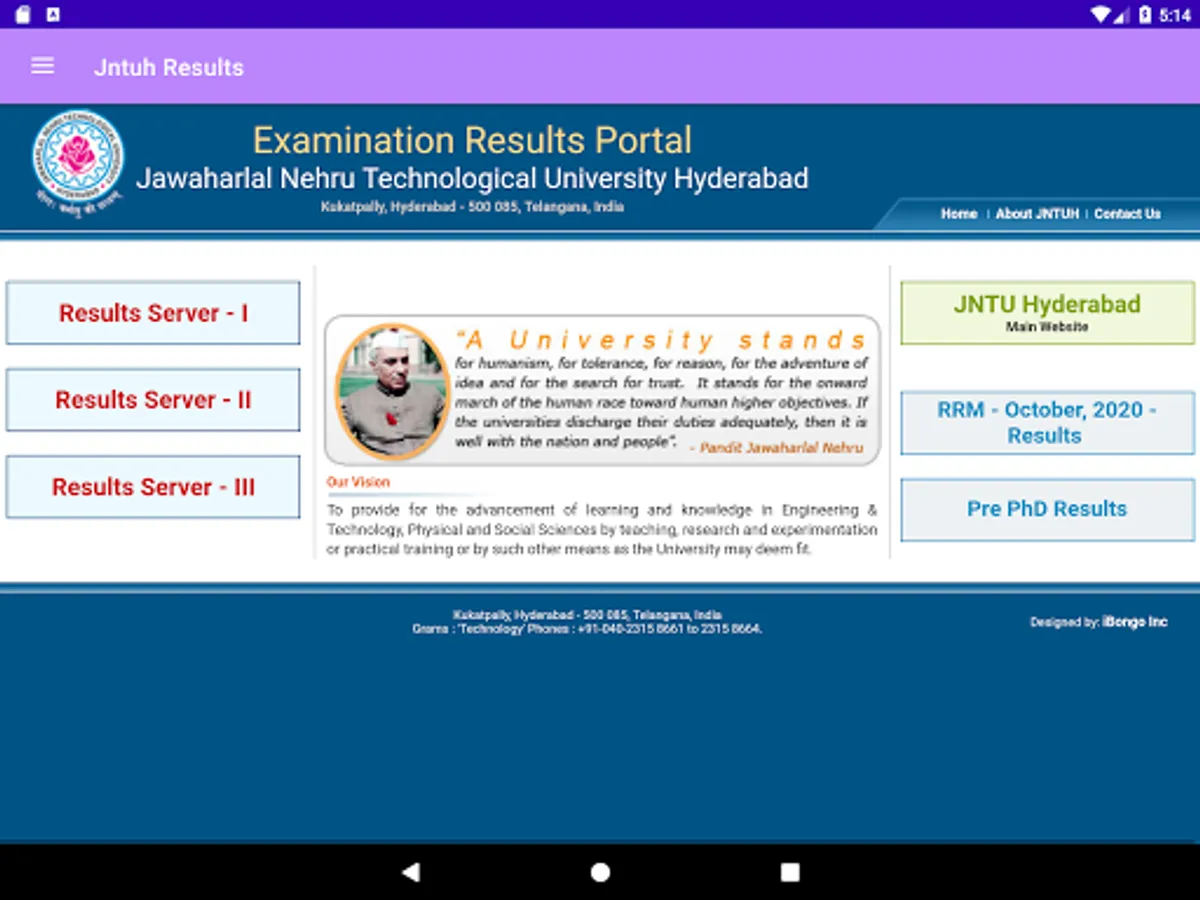Open Results Server - III
This screenshot has height=900, width=1200.
click(153, 487)
